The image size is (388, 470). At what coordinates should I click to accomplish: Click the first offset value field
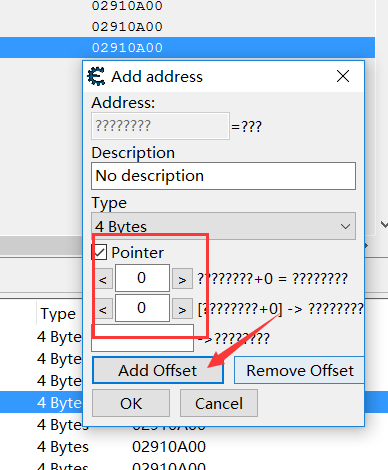pyautogui.click(x=142, y=278)
